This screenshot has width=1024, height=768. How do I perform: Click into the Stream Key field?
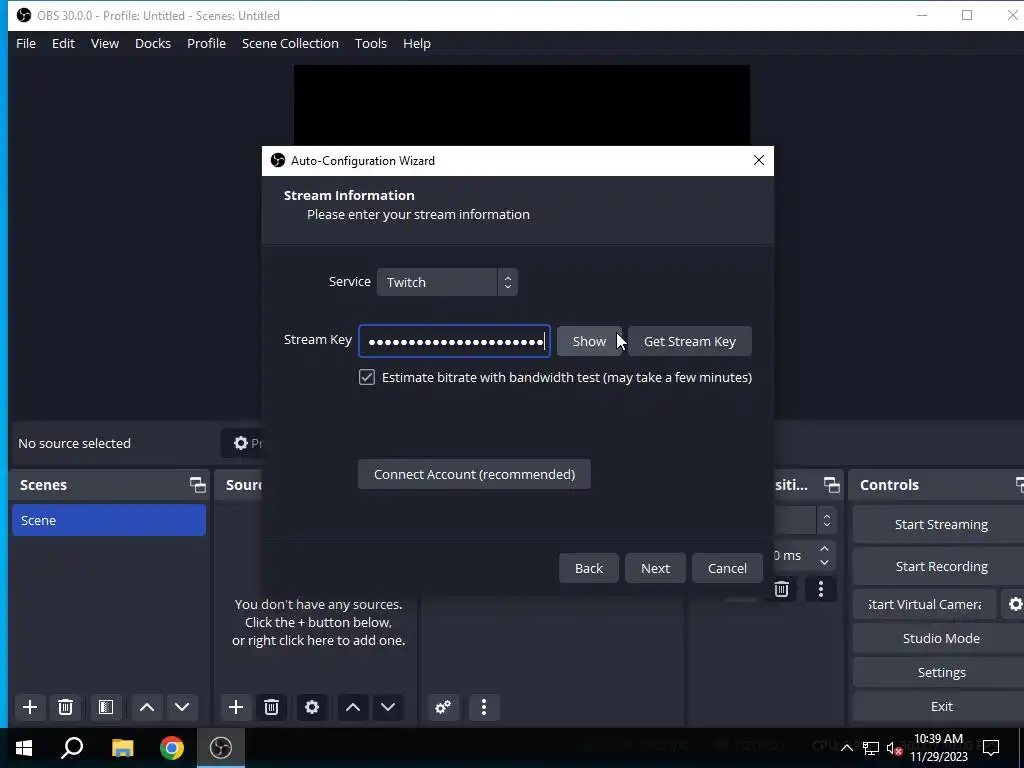[x=454, y=341]
